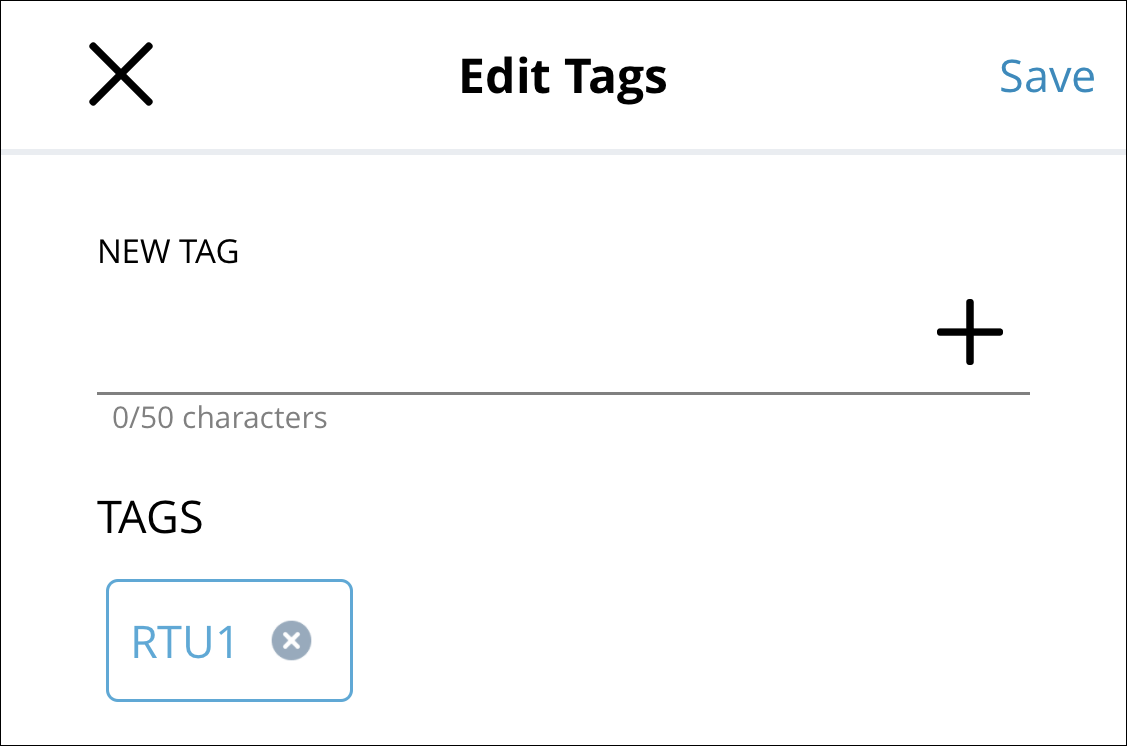Dismiss the tag editor with the X
This screenshot has height=746, width=1127.
click(x=120, y=75)
